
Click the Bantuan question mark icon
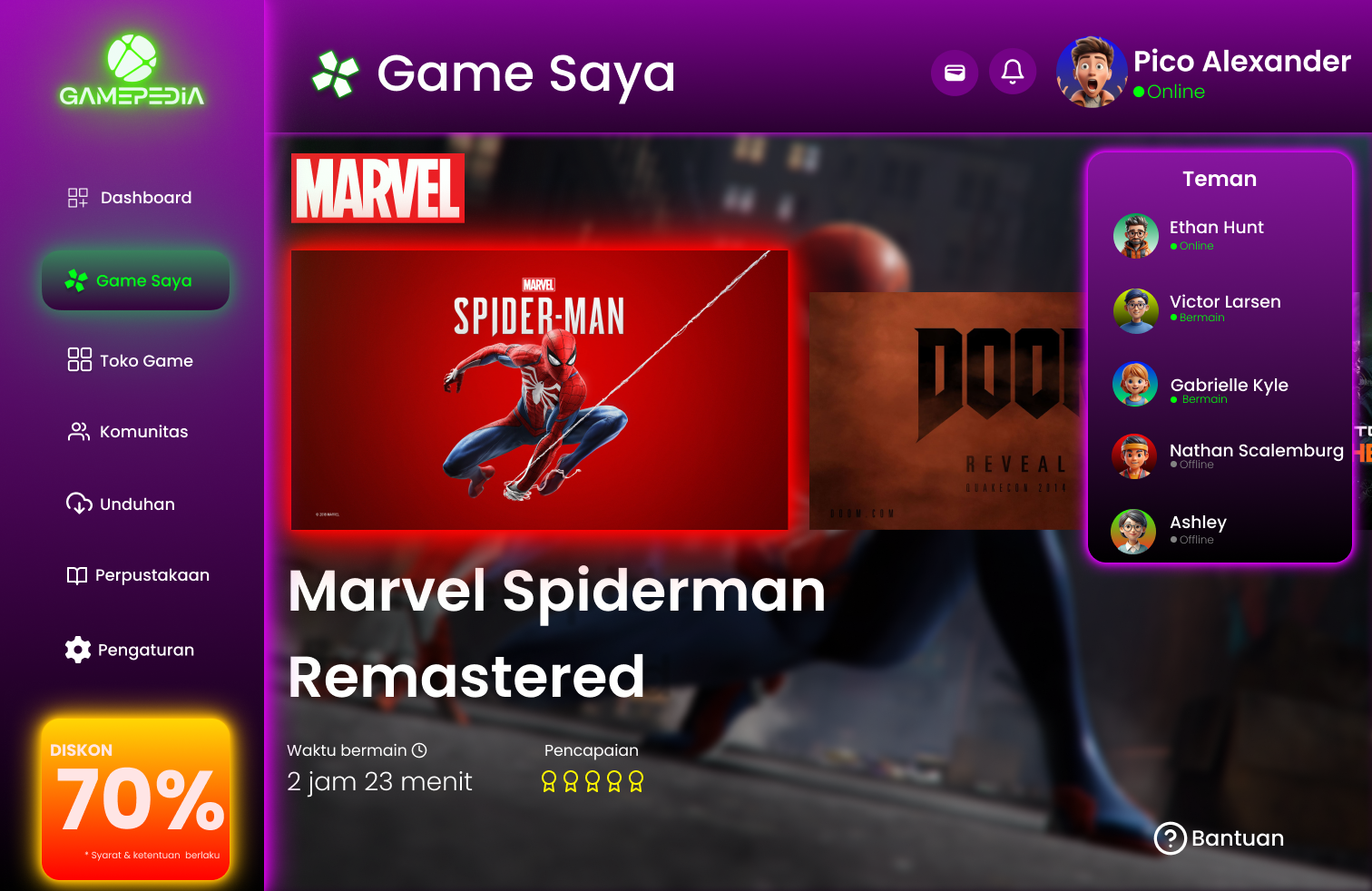[x=1171, y=837]
